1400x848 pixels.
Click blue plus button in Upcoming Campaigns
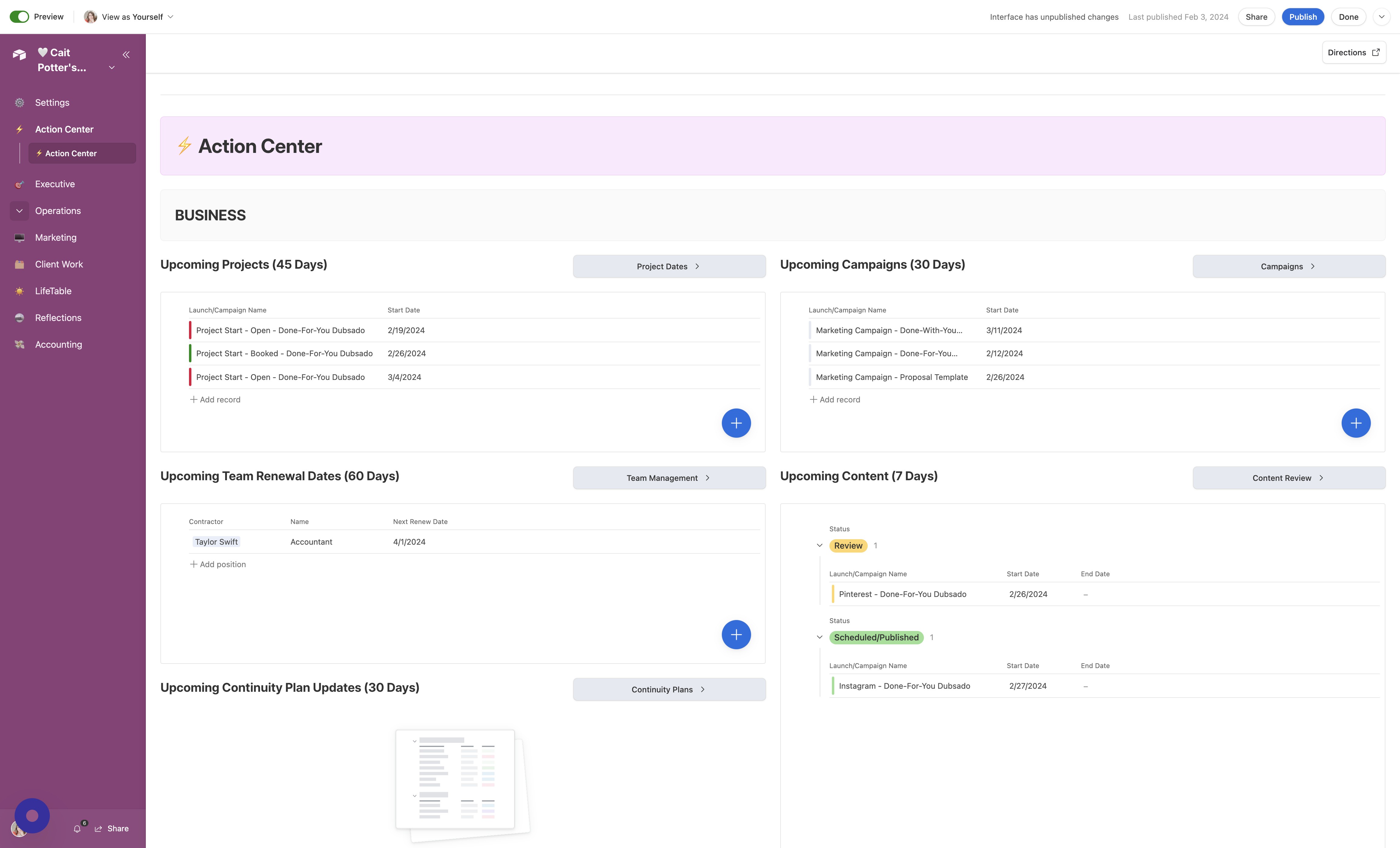click(1356, 423)
